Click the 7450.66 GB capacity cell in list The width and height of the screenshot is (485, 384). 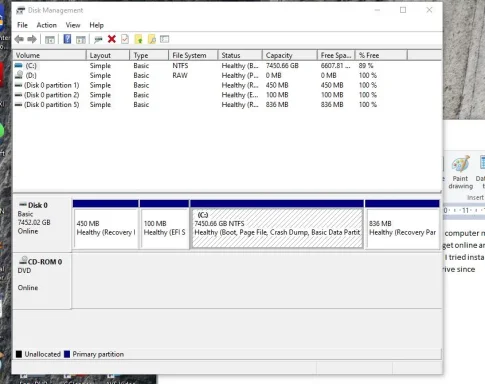[282, 66]
